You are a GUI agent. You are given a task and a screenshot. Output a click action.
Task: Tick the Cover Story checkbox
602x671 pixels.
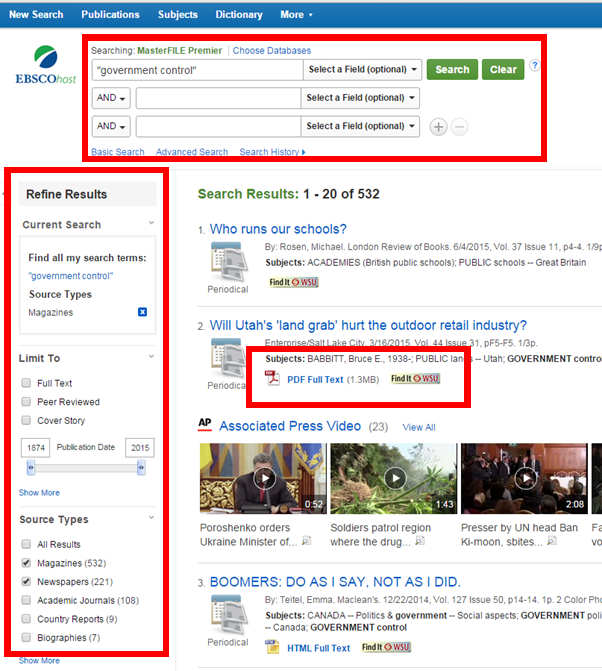[x=26, y=420]
